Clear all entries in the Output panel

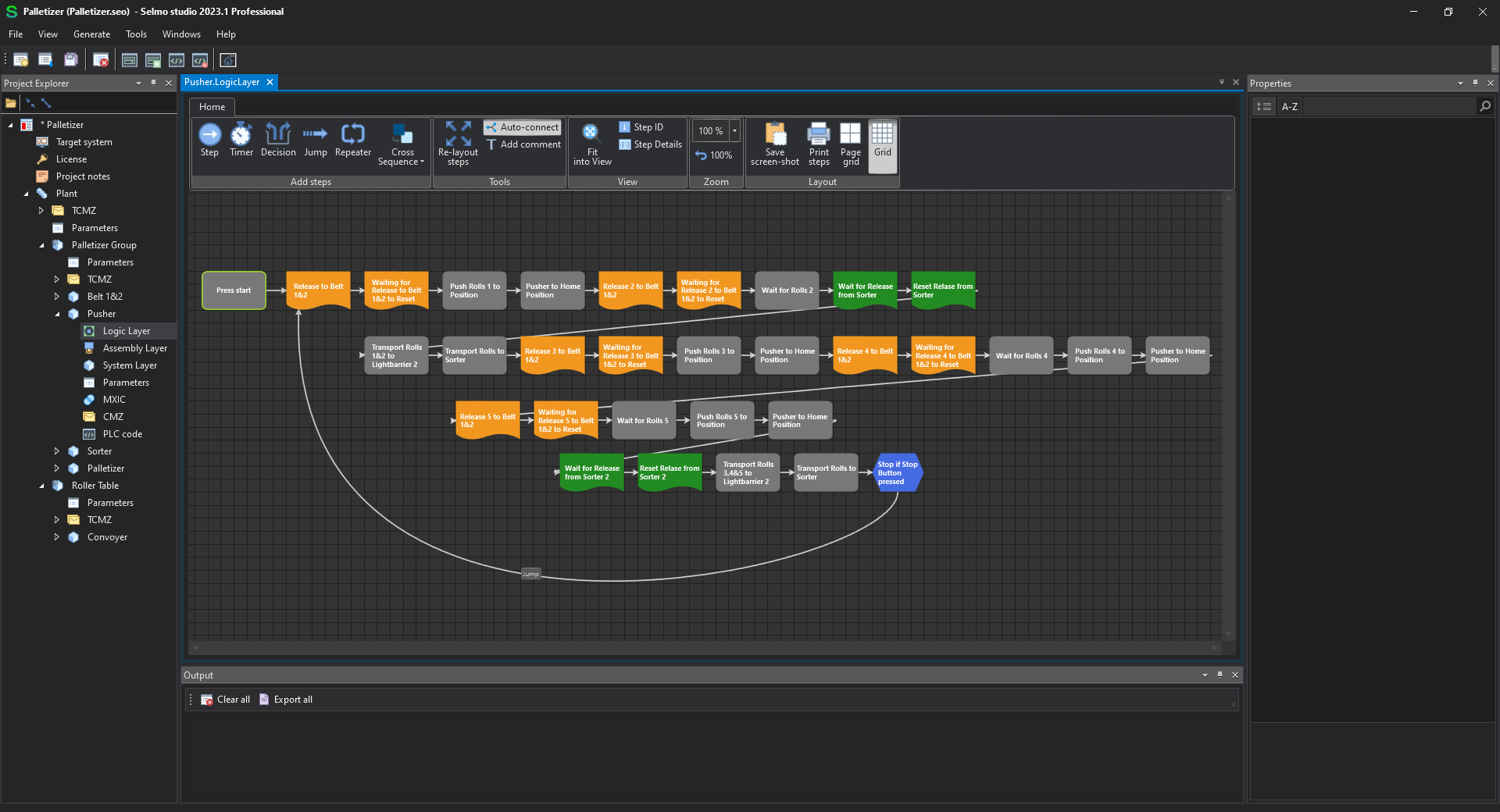(x=225, y=699)
